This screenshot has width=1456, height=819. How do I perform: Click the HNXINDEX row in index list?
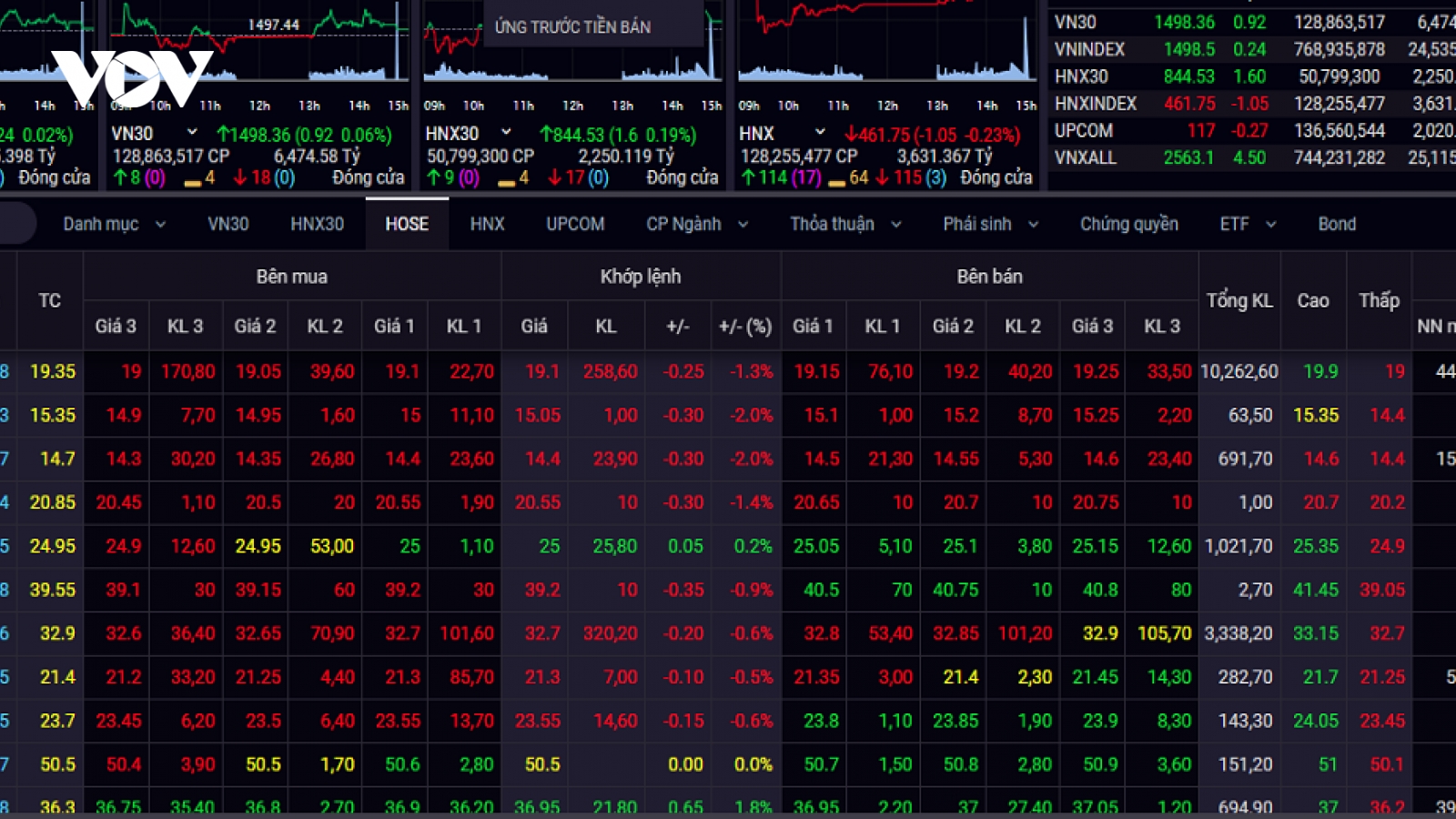coord(1254,104)
